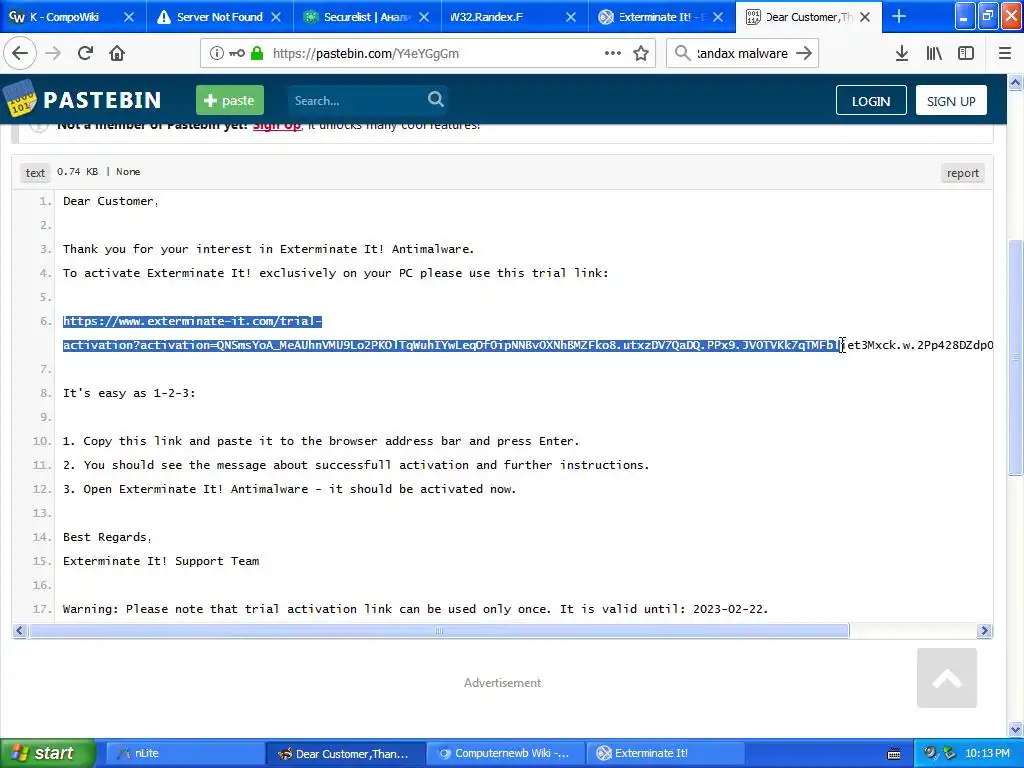Image resolution: width=1024 pixels, height=768 pixels.
Task: Close the Server Not Found tab
Action: [276, 17]
